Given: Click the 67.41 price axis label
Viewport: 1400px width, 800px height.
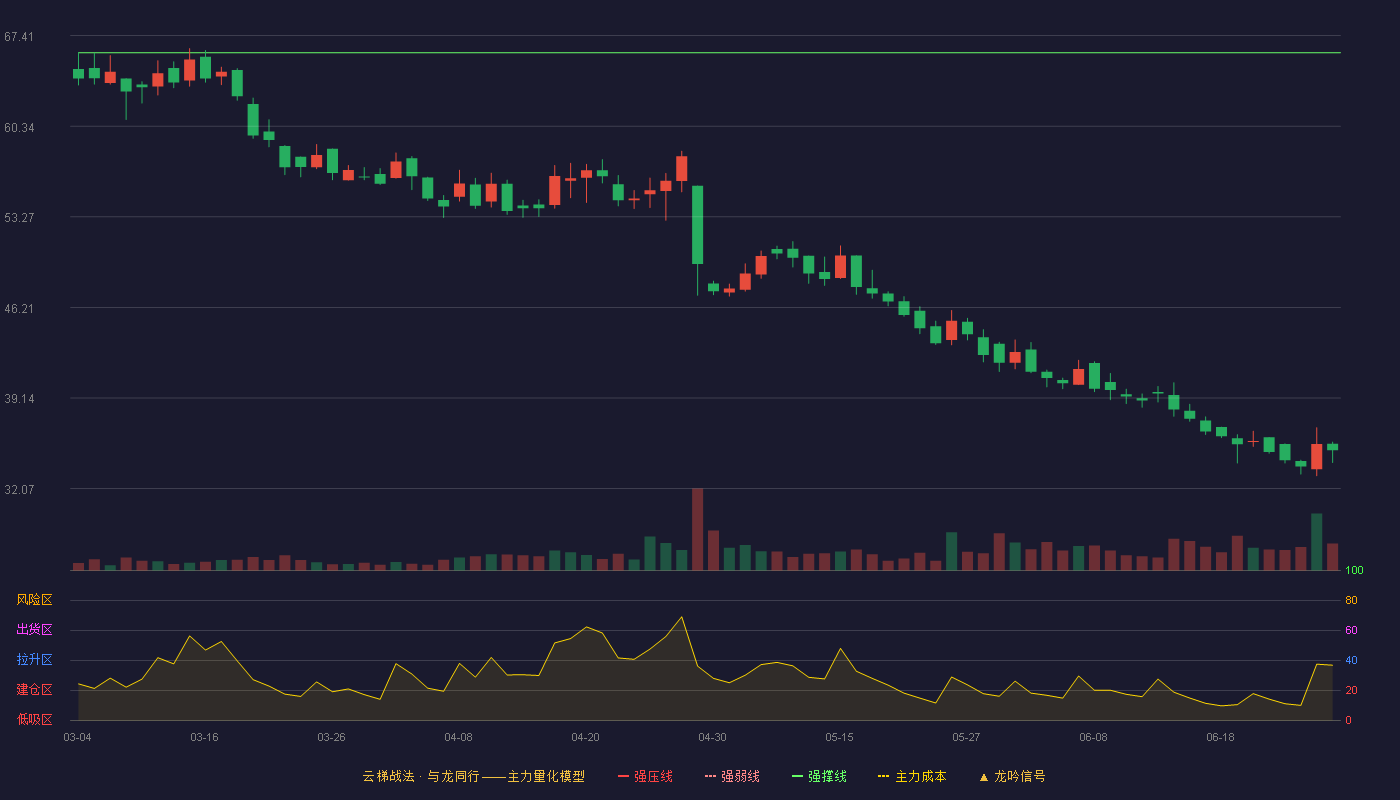Looking at the screenshot, I should (x=19, y=37).
